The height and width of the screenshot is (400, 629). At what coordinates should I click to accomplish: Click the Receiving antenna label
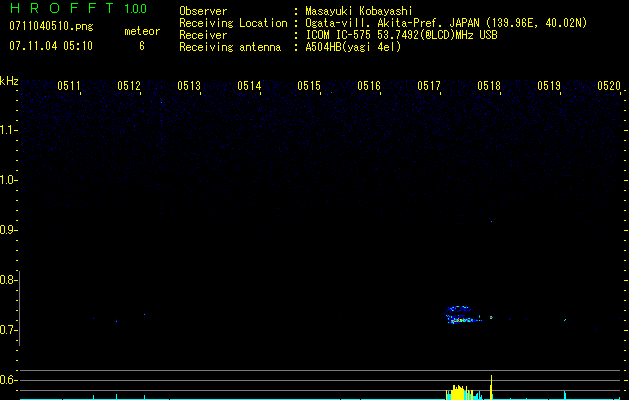coord(230,47)
